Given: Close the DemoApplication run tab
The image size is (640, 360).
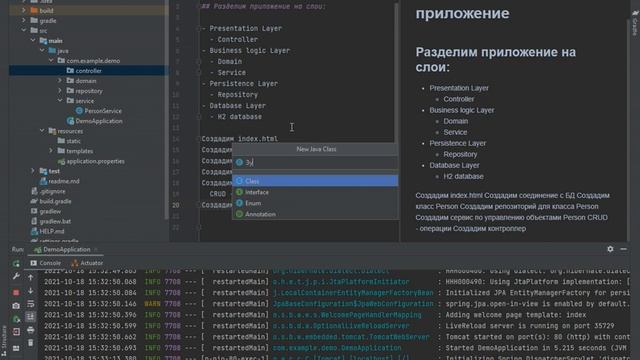Looking at the screenshot, I should (x=96, y=249).
